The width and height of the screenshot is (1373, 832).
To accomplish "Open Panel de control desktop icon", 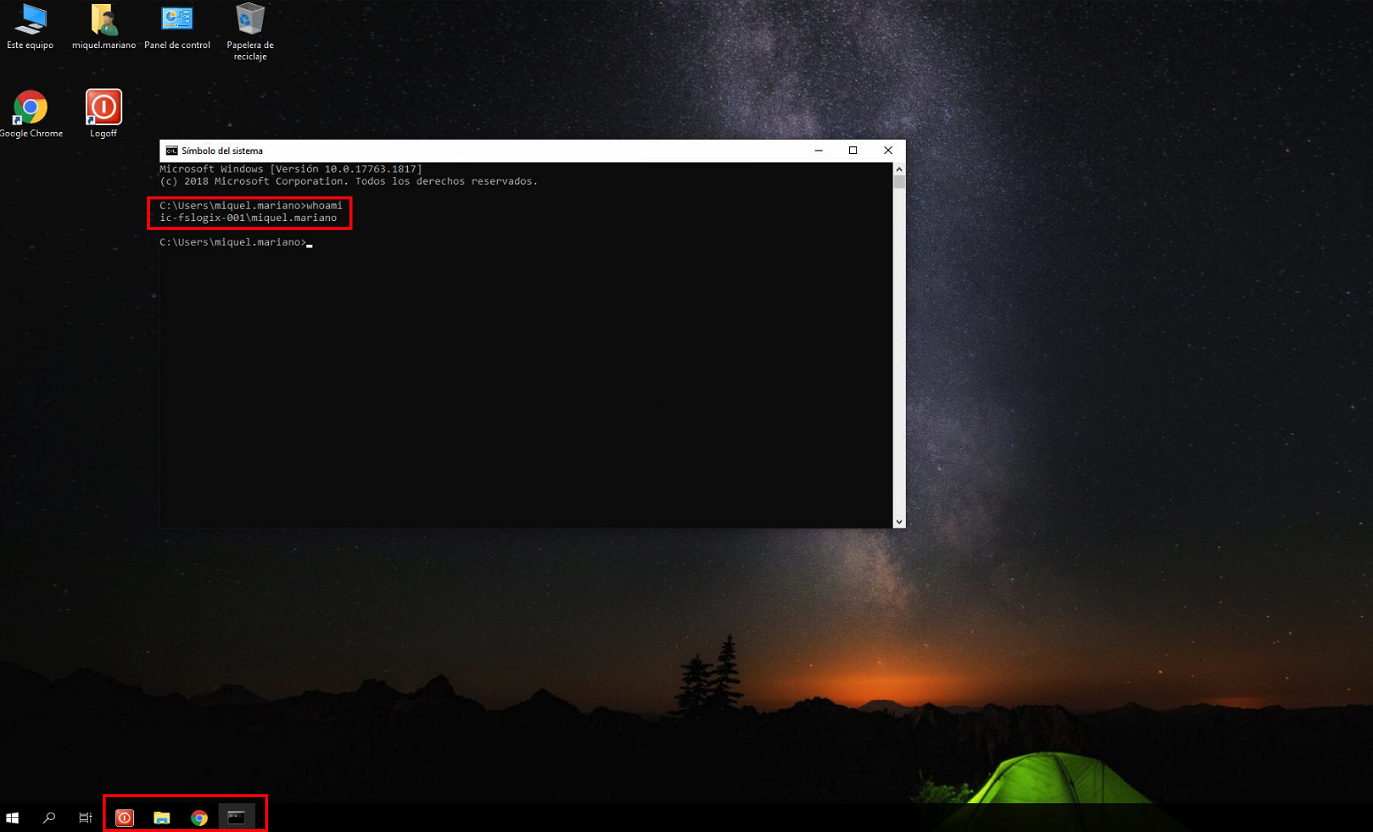I will pos(177,26).
